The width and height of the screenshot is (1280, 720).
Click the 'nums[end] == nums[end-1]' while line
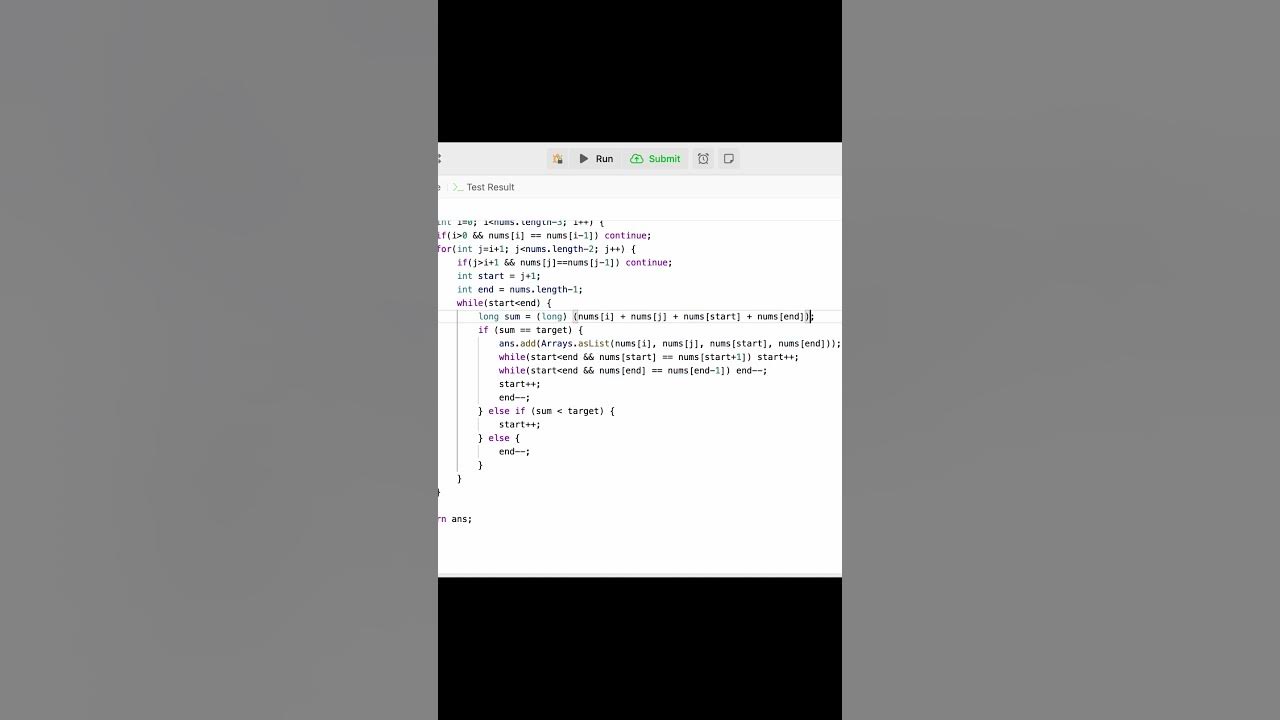[633, 371]
